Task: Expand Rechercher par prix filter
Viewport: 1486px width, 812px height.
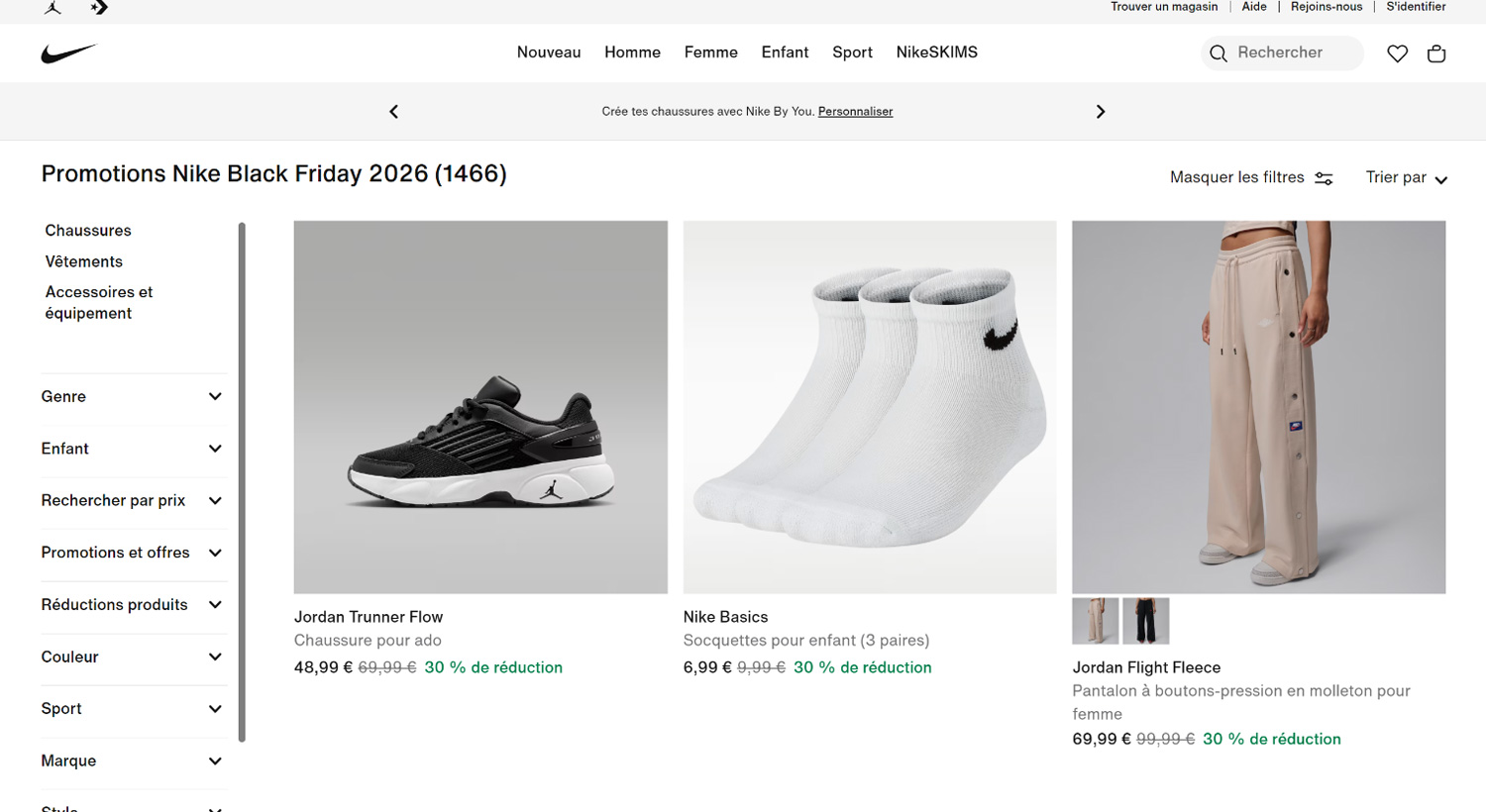Action: tap(132, 501)
